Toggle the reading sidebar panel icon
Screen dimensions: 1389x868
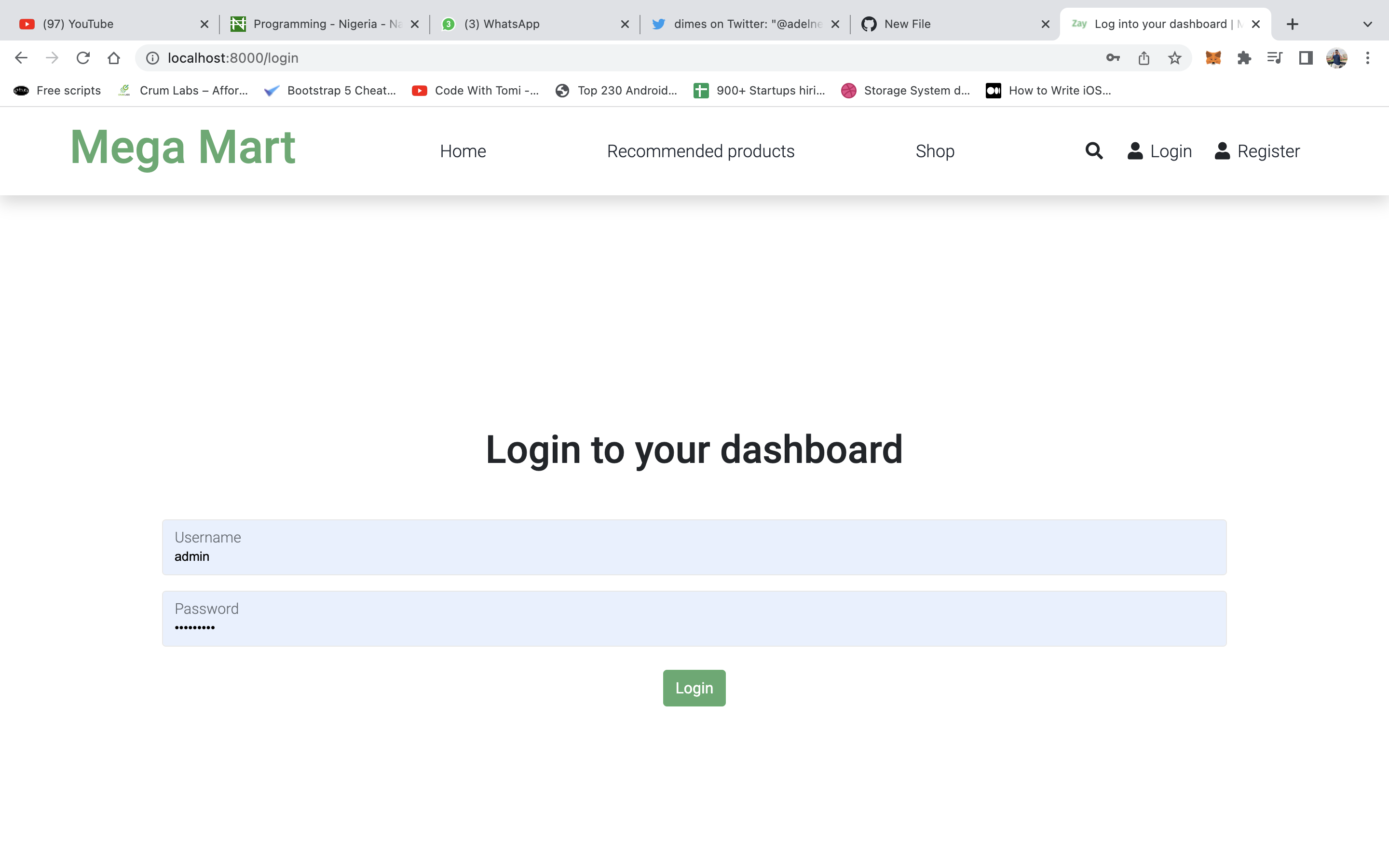coord(1305,57)
